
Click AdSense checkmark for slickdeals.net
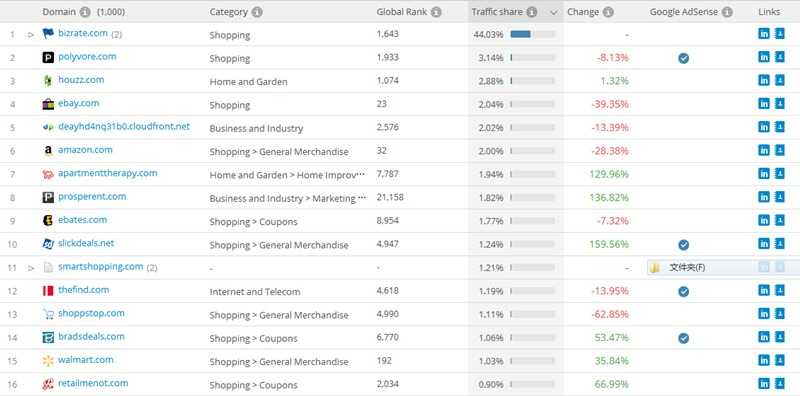click(684, 245)
